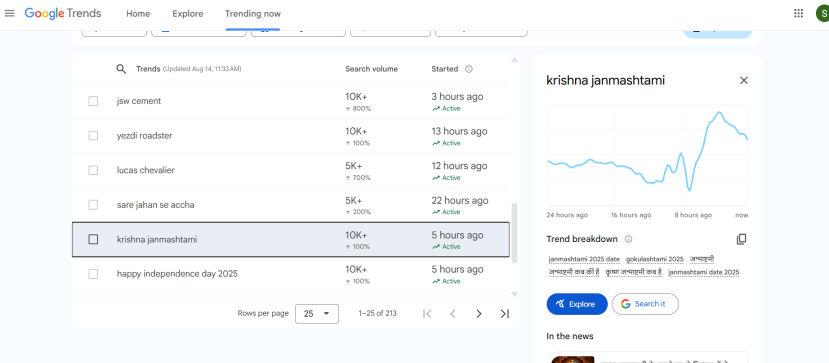Open the Google apps grid
The height and width of the screenshot is (363, 829).
point(798,13)
